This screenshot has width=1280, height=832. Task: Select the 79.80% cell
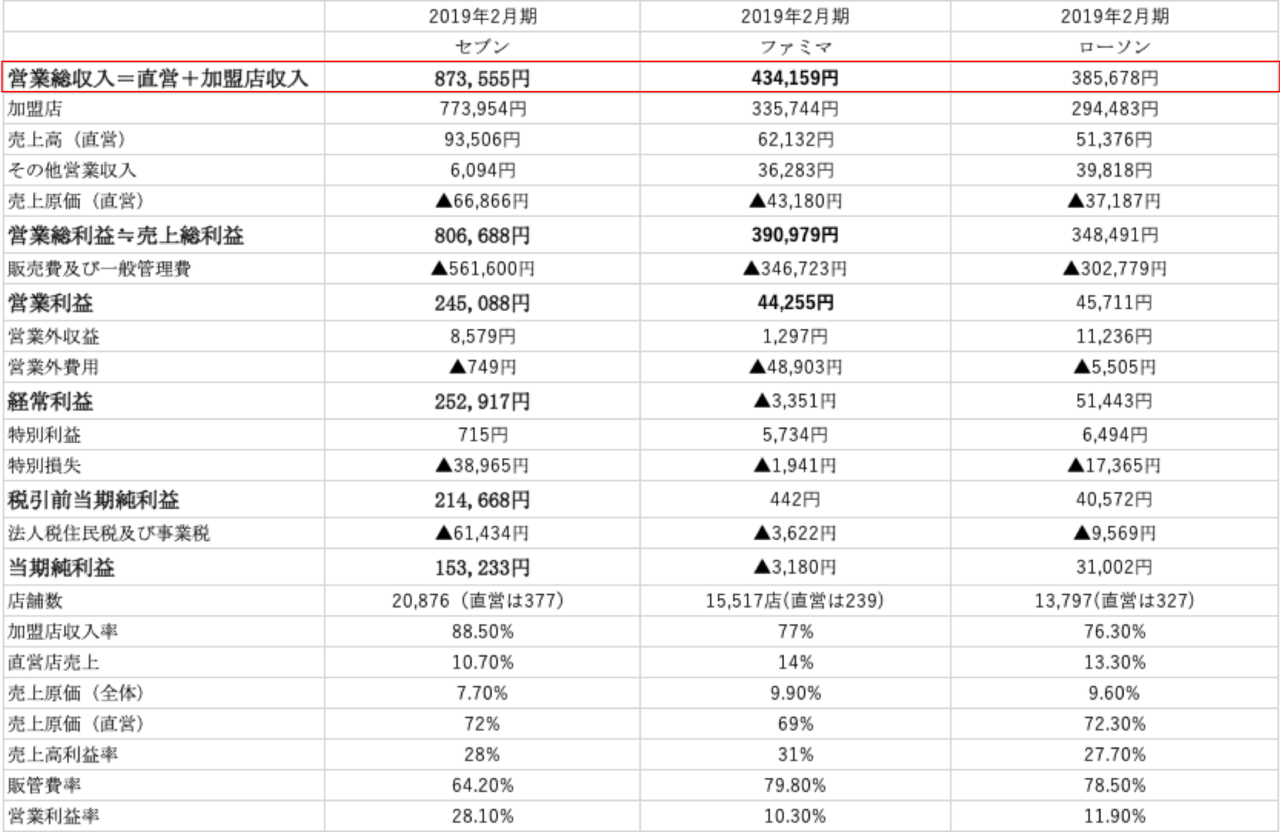click(x=795, y=785)
